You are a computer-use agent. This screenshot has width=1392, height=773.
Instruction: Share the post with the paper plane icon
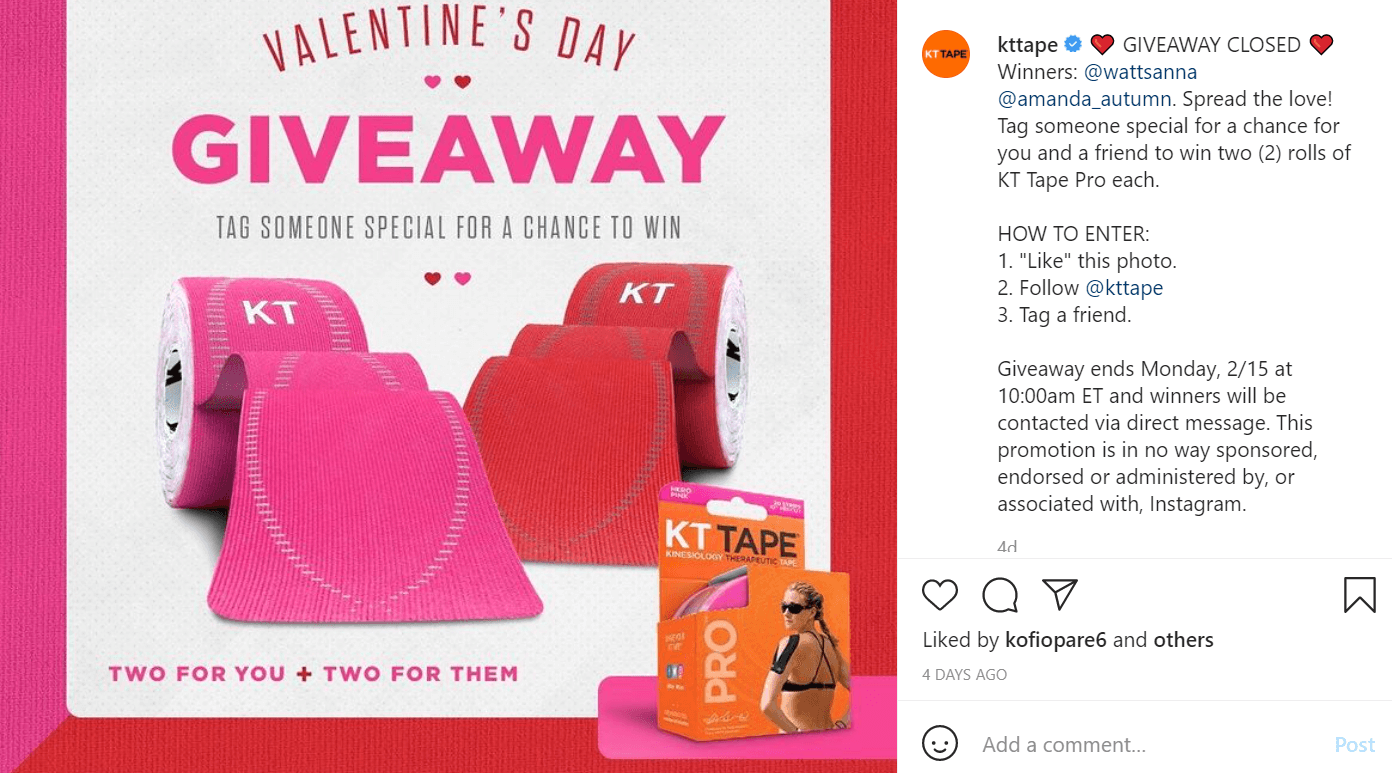pos(1059,594)
